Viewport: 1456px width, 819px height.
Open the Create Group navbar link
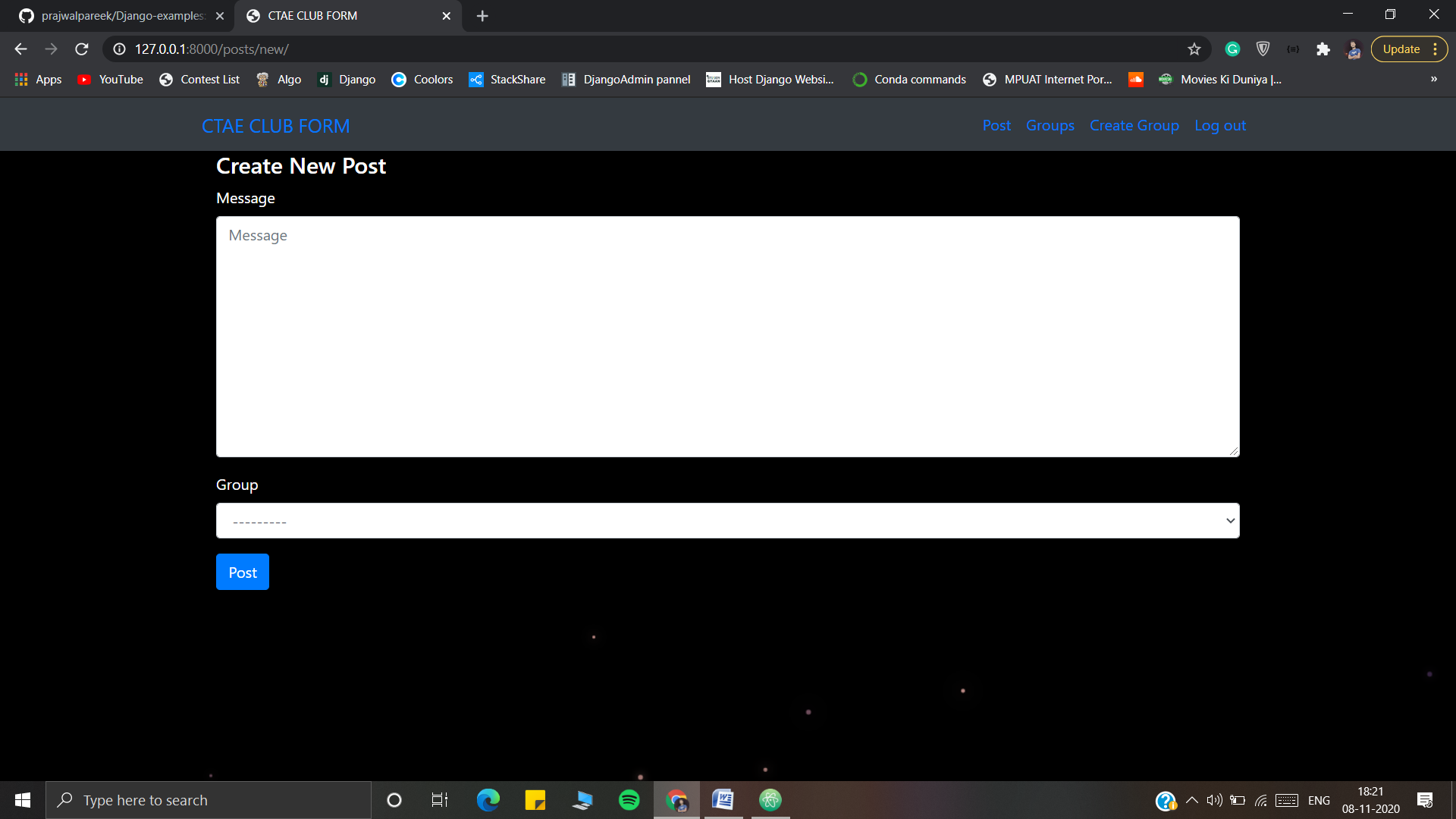click(x=1134, y=126)
